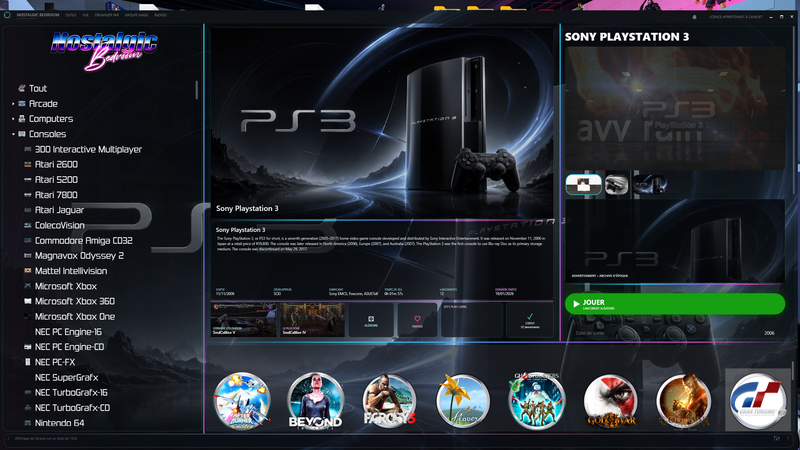
Task: Click the status bar icon at bottom right
Action: [777, 438]
